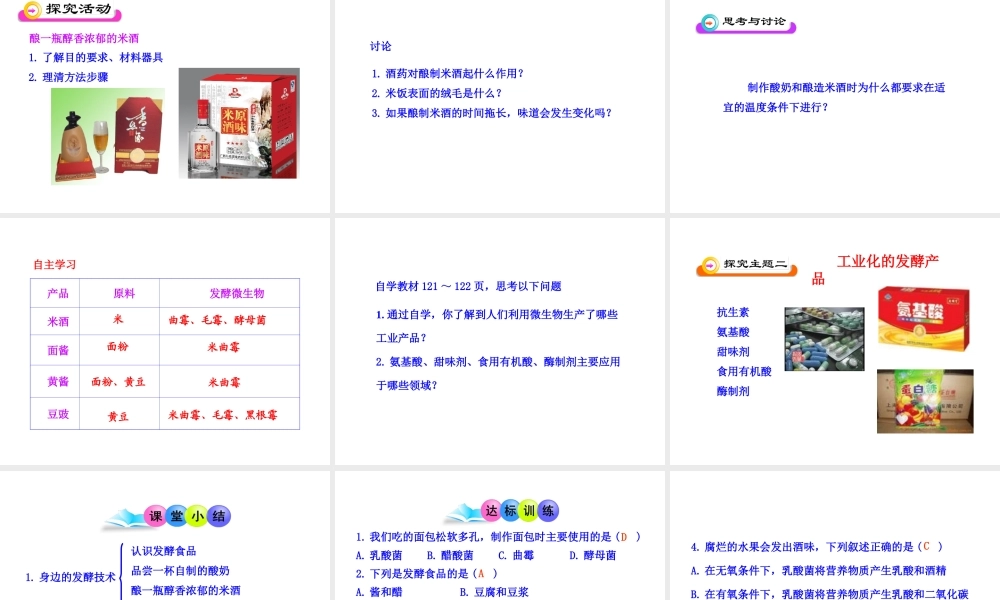Choose option B. 豆腐和豆浆 in question 2
Screen dimensions: 1000x600
tap(494, 592)
